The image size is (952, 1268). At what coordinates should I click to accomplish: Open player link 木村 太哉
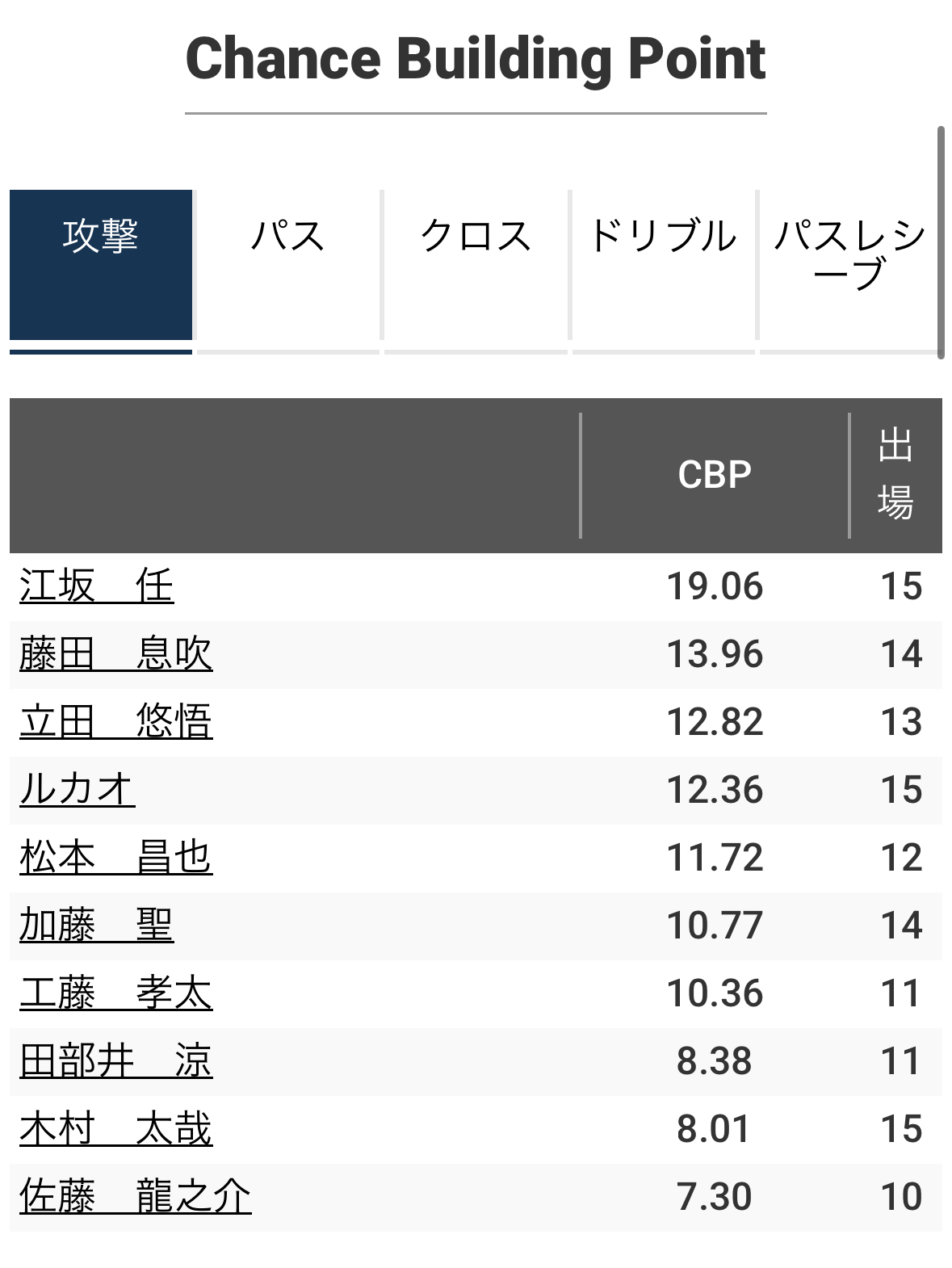click(116, 1128)
